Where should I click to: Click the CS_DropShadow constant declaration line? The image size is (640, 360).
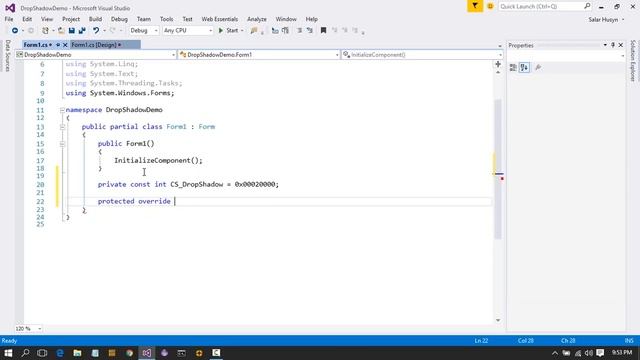188,184
